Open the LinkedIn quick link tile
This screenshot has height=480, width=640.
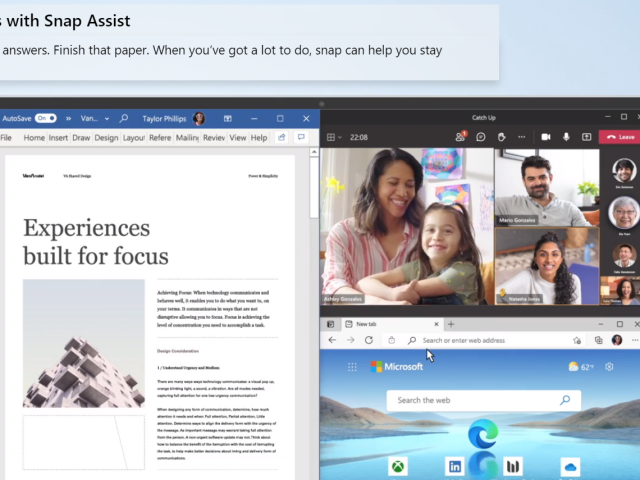point(455,466)
